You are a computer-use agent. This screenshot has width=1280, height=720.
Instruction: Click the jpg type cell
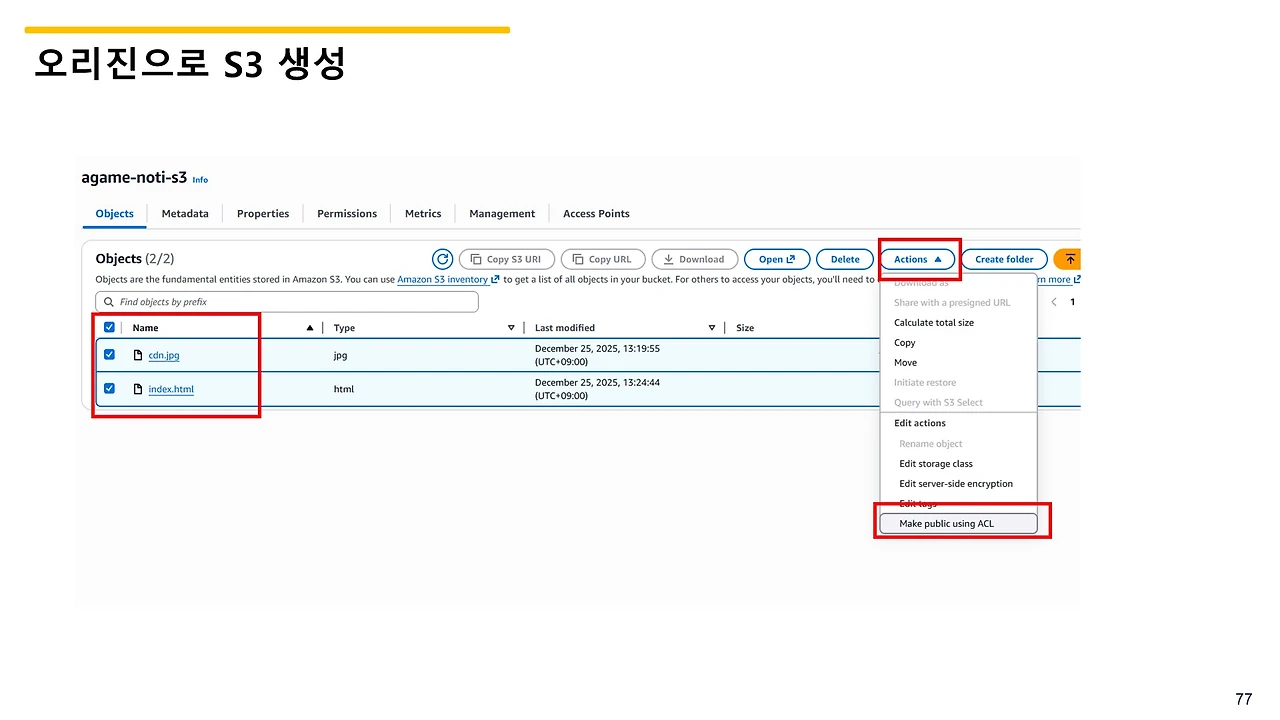tap(340, 355)
